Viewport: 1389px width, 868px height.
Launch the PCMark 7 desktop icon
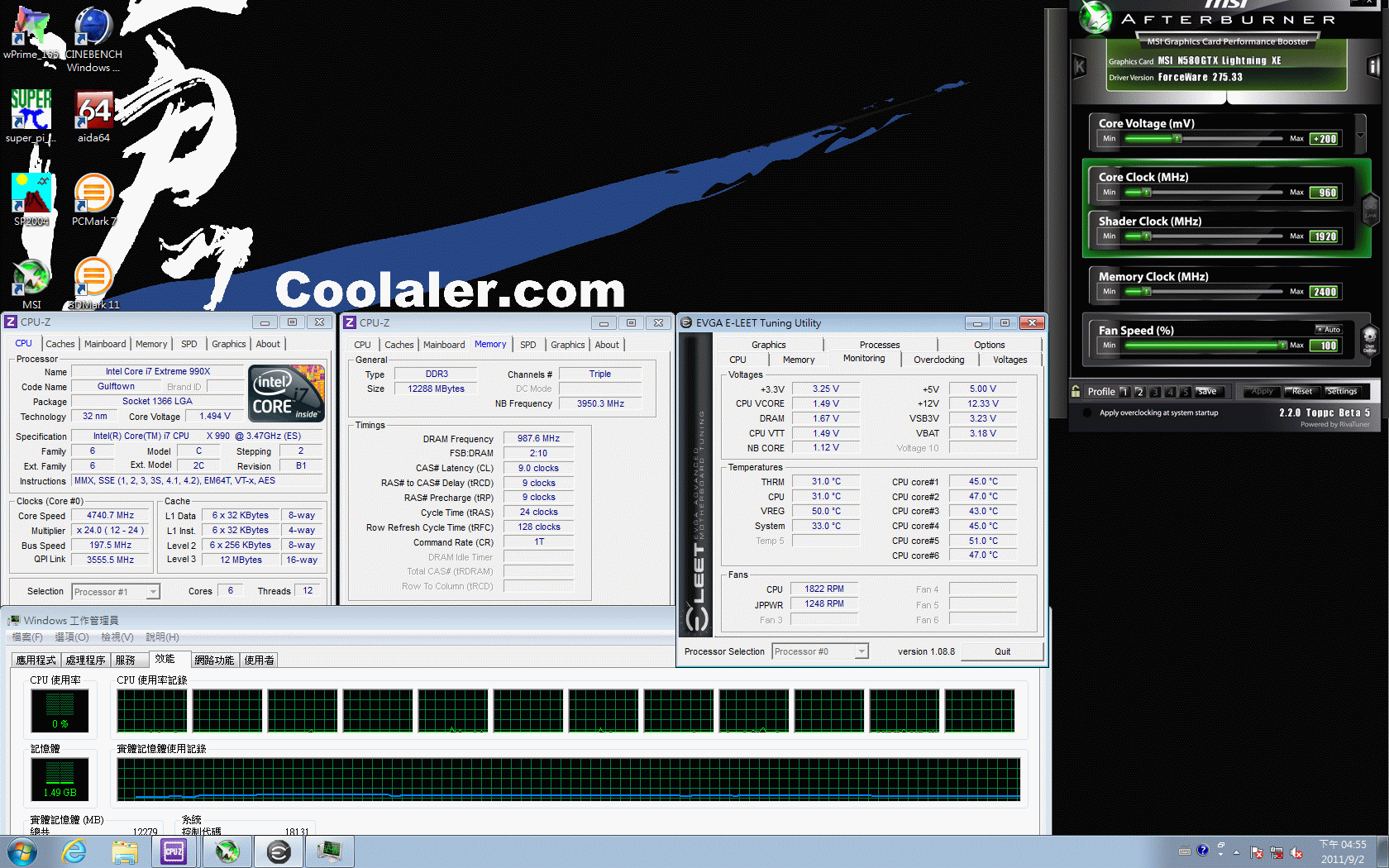coord(93,199)
